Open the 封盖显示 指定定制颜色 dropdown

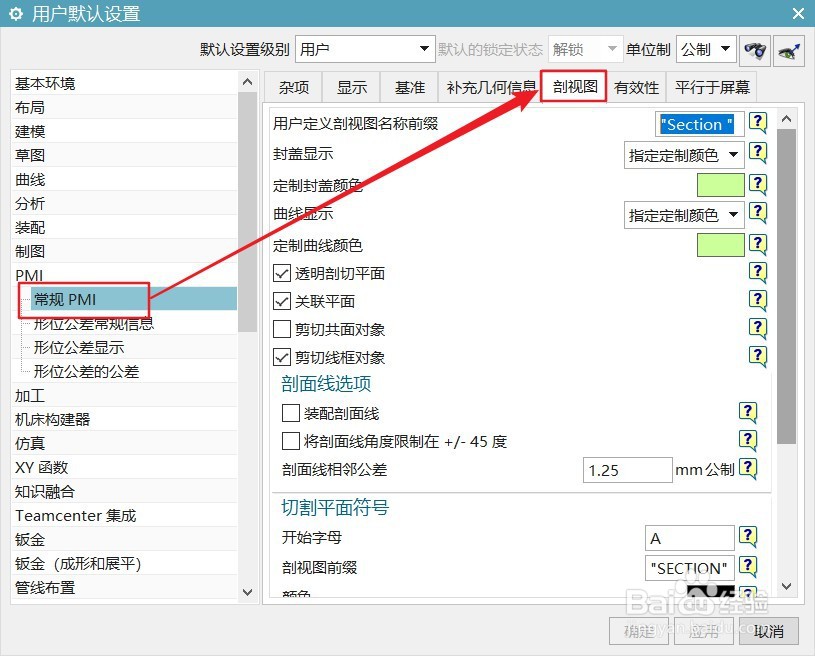coord(684,155)
